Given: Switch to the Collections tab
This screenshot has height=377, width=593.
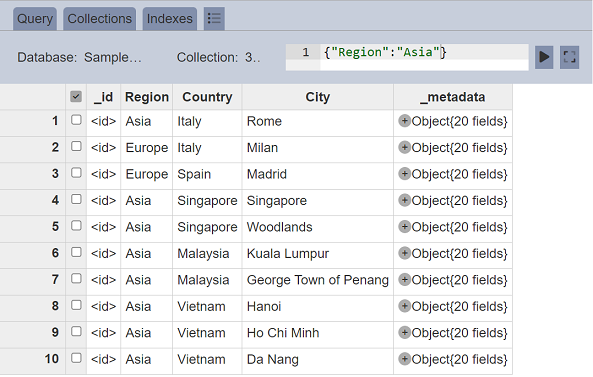Looking at the screenshot, I should click(x=99, y=19).
